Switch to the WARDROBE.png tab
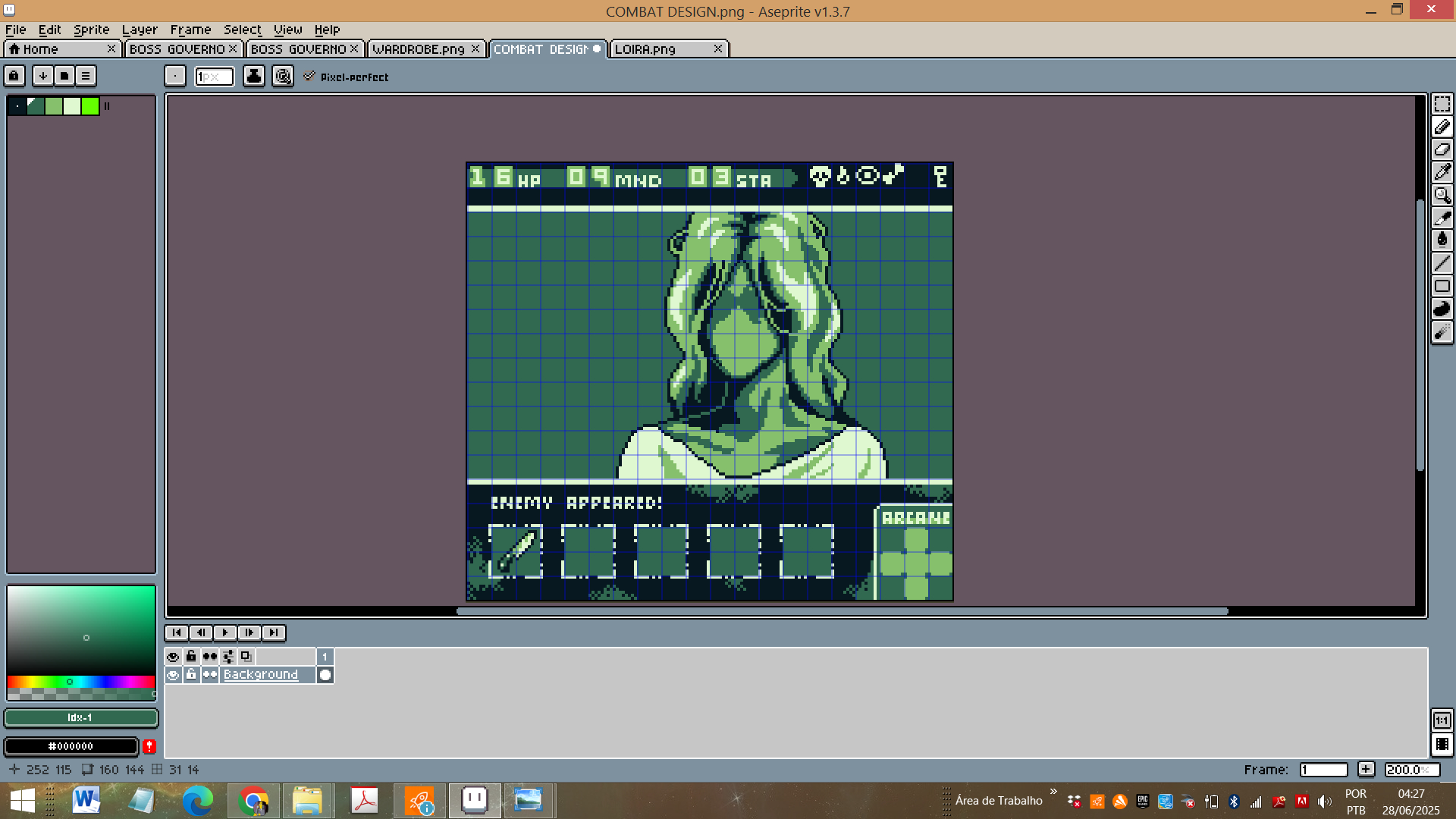Screen dimensions: 1456x819 [418, 49]
